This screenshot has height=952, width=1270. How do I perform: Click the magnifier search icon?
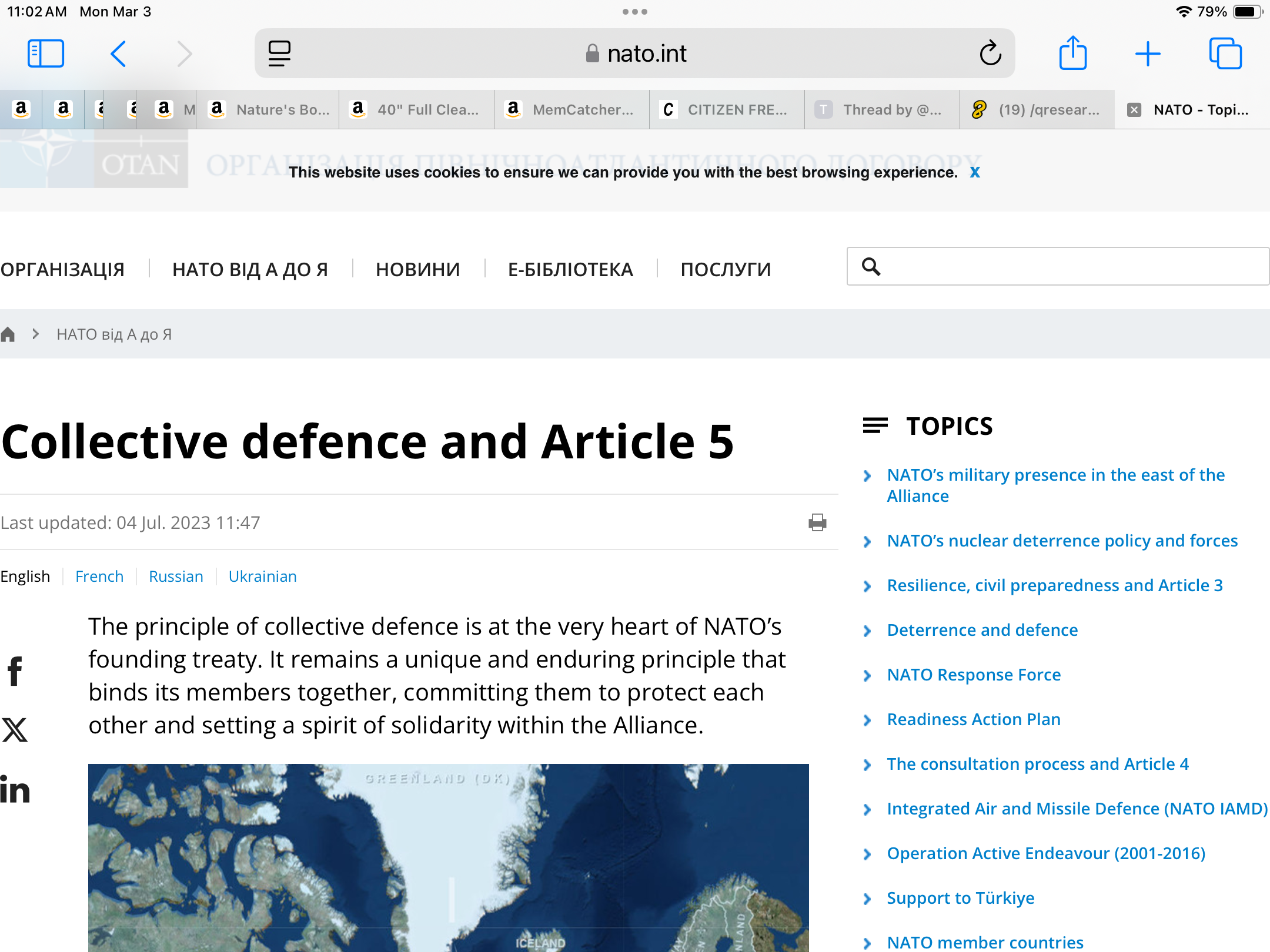(871, 266)
